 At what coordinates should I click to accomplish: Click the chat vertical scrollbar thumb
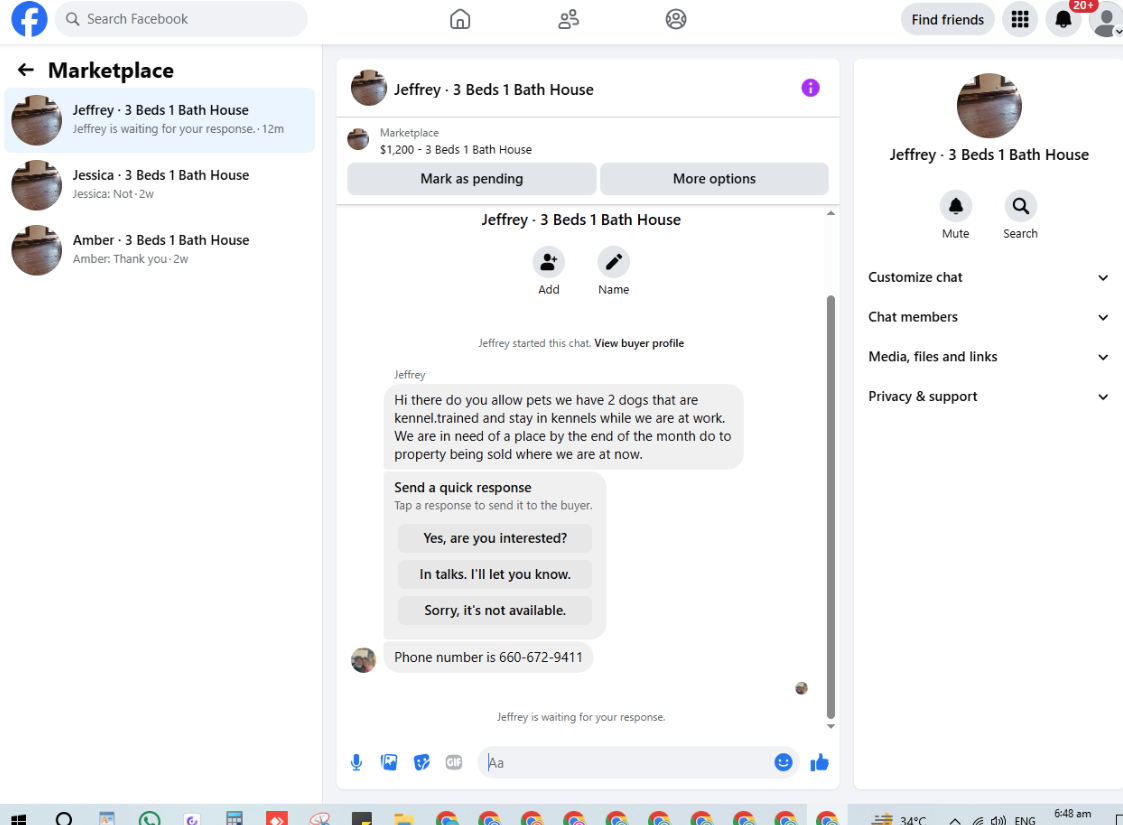coord(831,506)
